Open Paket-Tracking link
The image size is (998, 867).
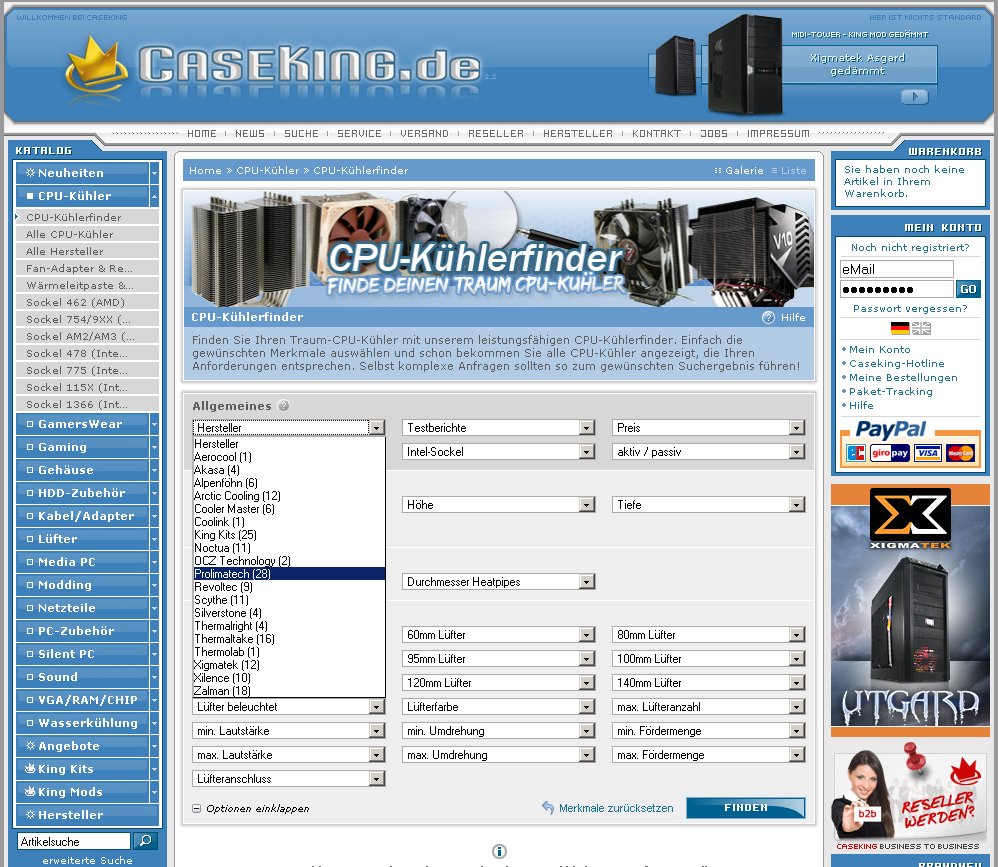(890, 391)
